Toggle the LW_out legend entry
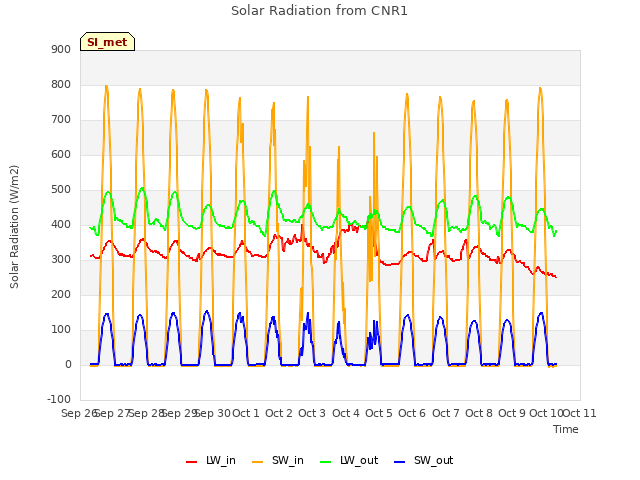This screenshot has width=640, height=480. [349, 460]
